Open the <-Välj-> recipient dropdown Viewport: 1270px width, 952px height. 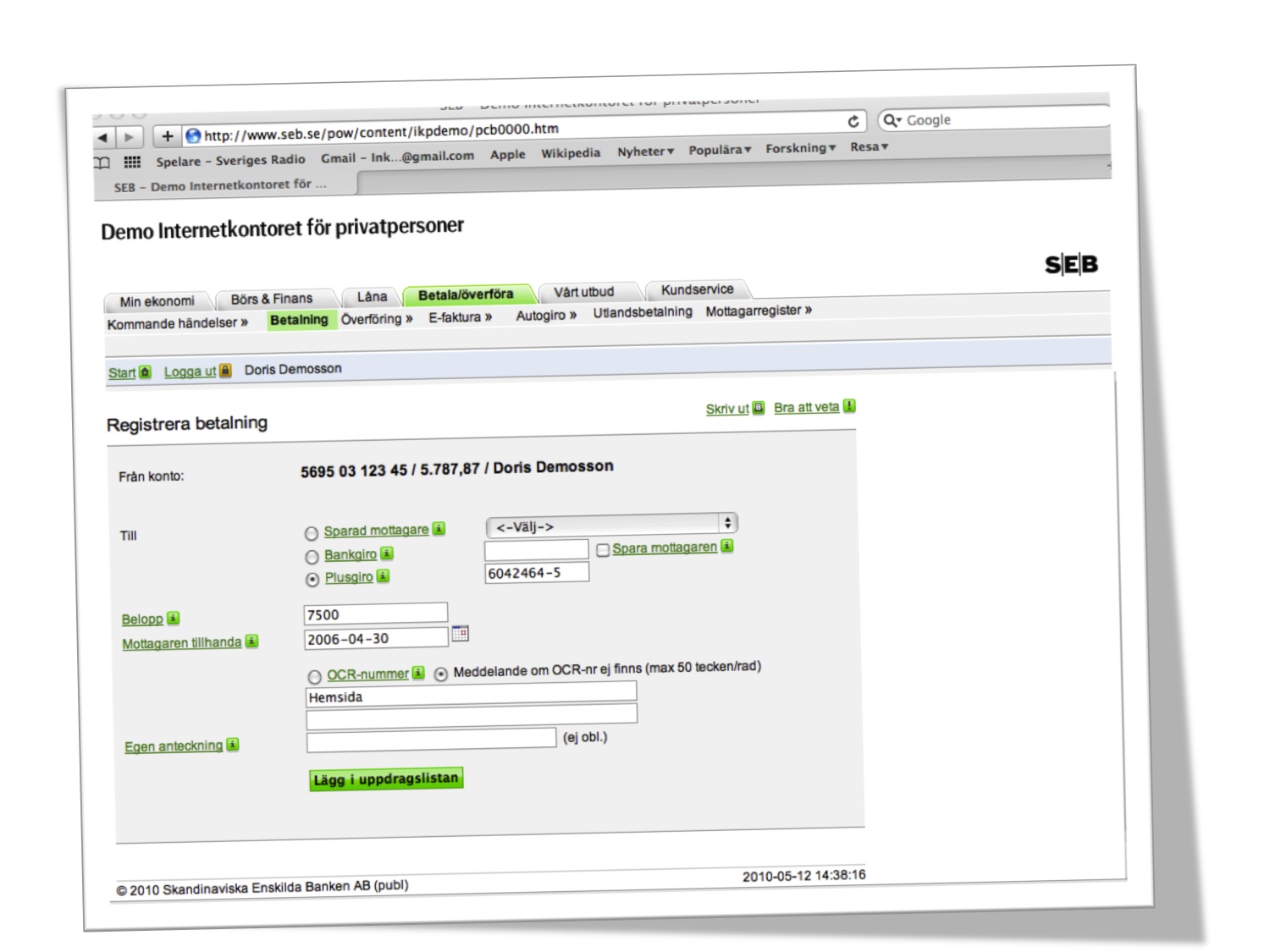click(611, 526)
